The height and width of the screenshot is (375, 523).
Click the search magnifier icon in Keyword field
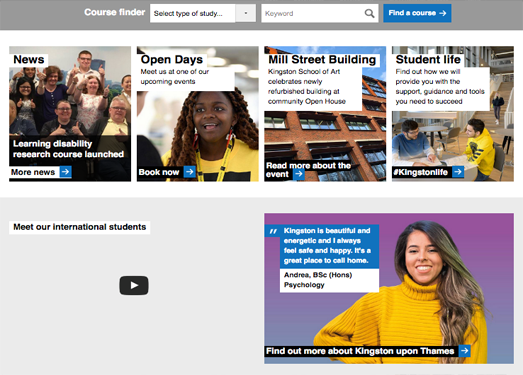369,13
